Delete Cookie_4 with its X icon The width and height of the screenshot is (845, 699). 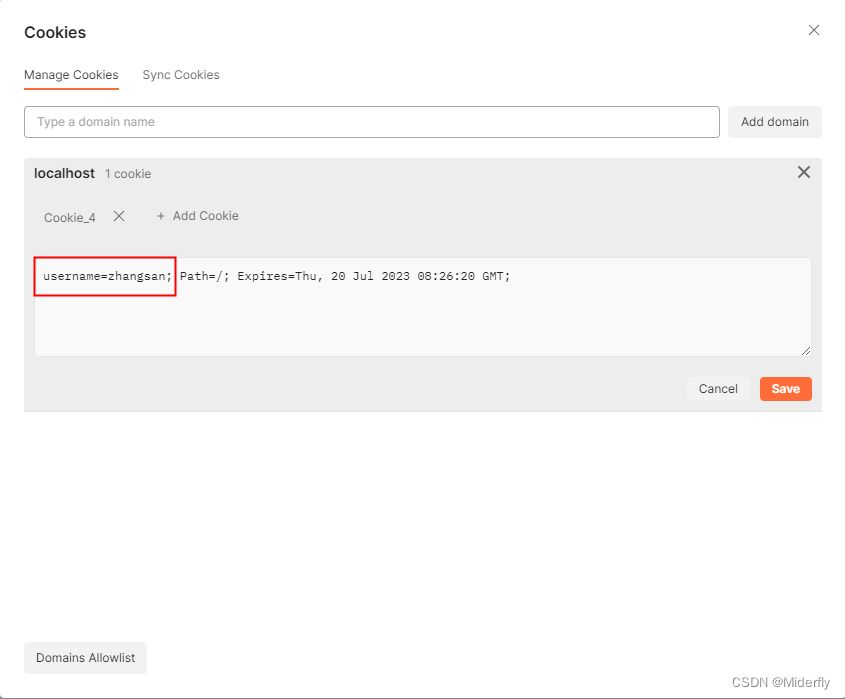tap(119, 216)
